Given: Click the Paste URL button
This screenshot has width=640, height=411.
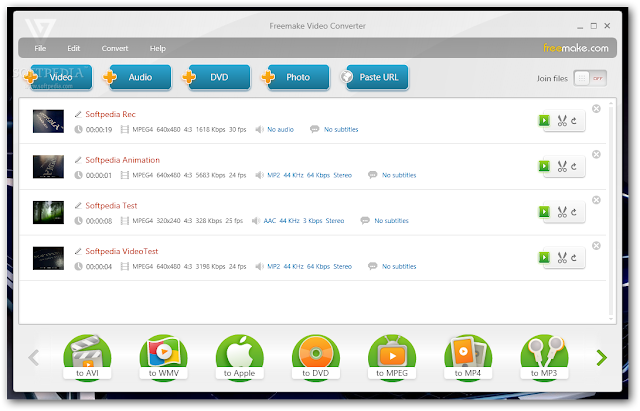Looking at the screenshot, I should click(x=375, y=77).
